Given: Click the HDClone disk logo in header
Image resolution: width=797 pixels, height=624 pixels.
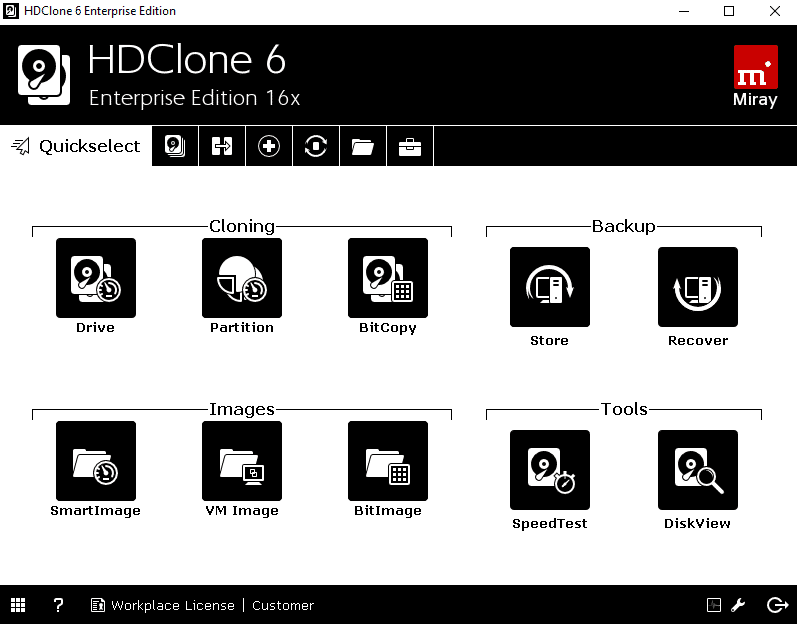Looking at the screenshot, I should click(44, 75).
